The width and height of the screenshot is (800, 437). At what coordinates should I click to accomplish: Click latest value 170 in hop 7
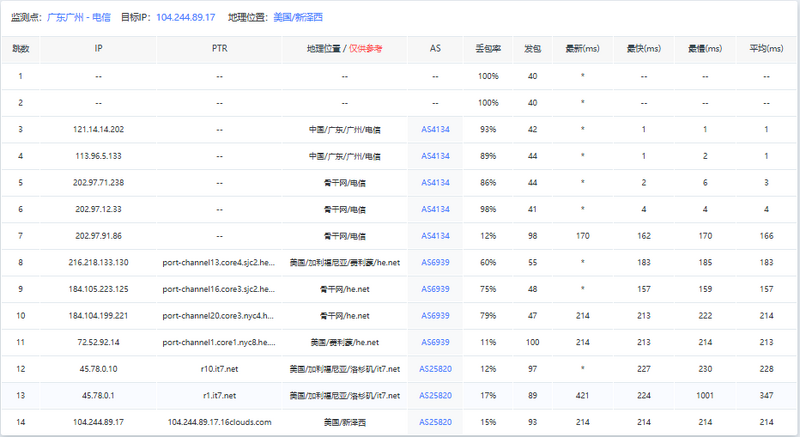pyautogui.click(x=583, y=236)
